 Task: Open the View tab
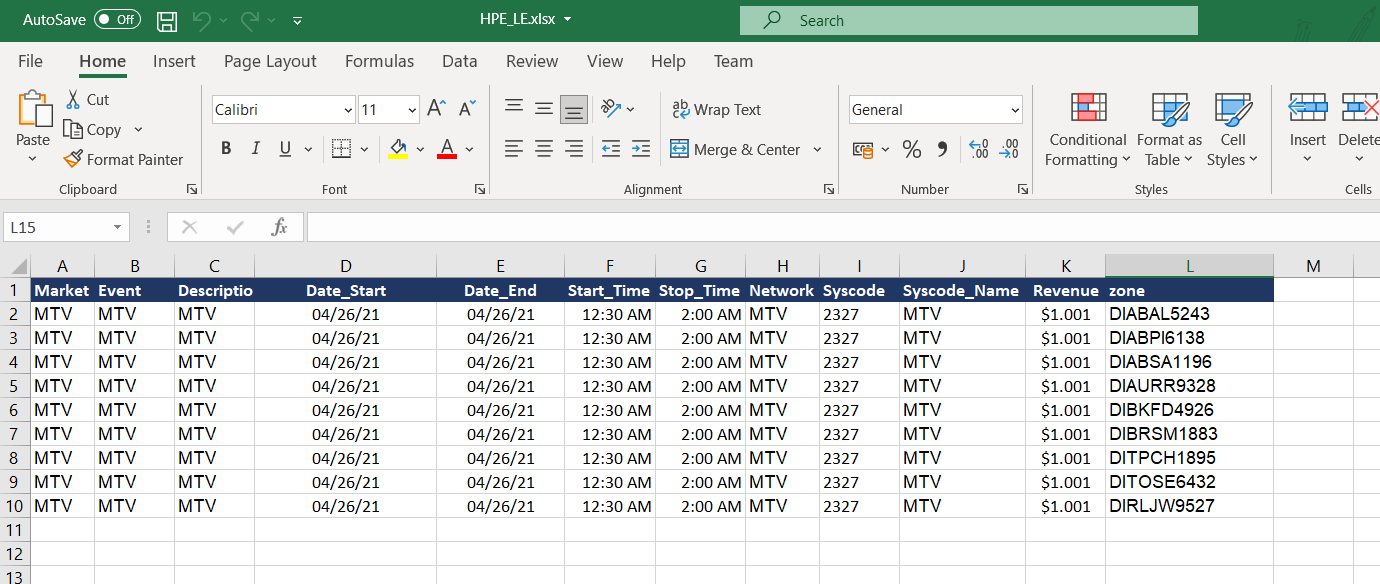pyautogui.click(x=605, y=61)
